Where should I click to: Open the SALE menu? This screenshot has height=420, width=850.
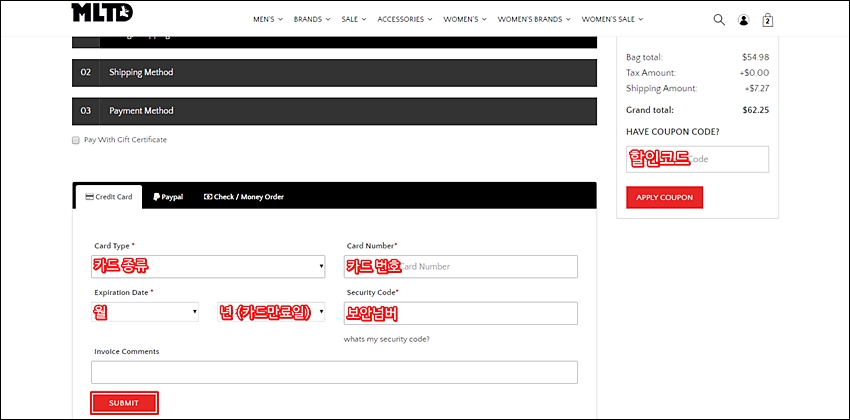coord(354,19)
